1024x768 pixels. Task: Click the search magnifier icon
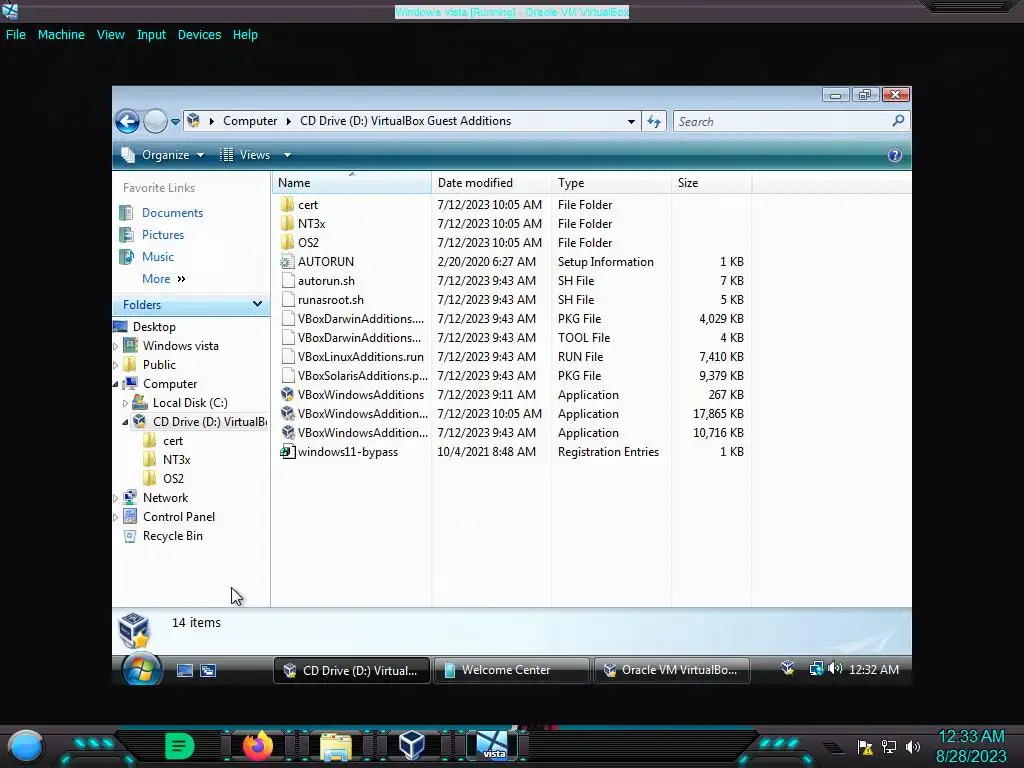[898, 121]
